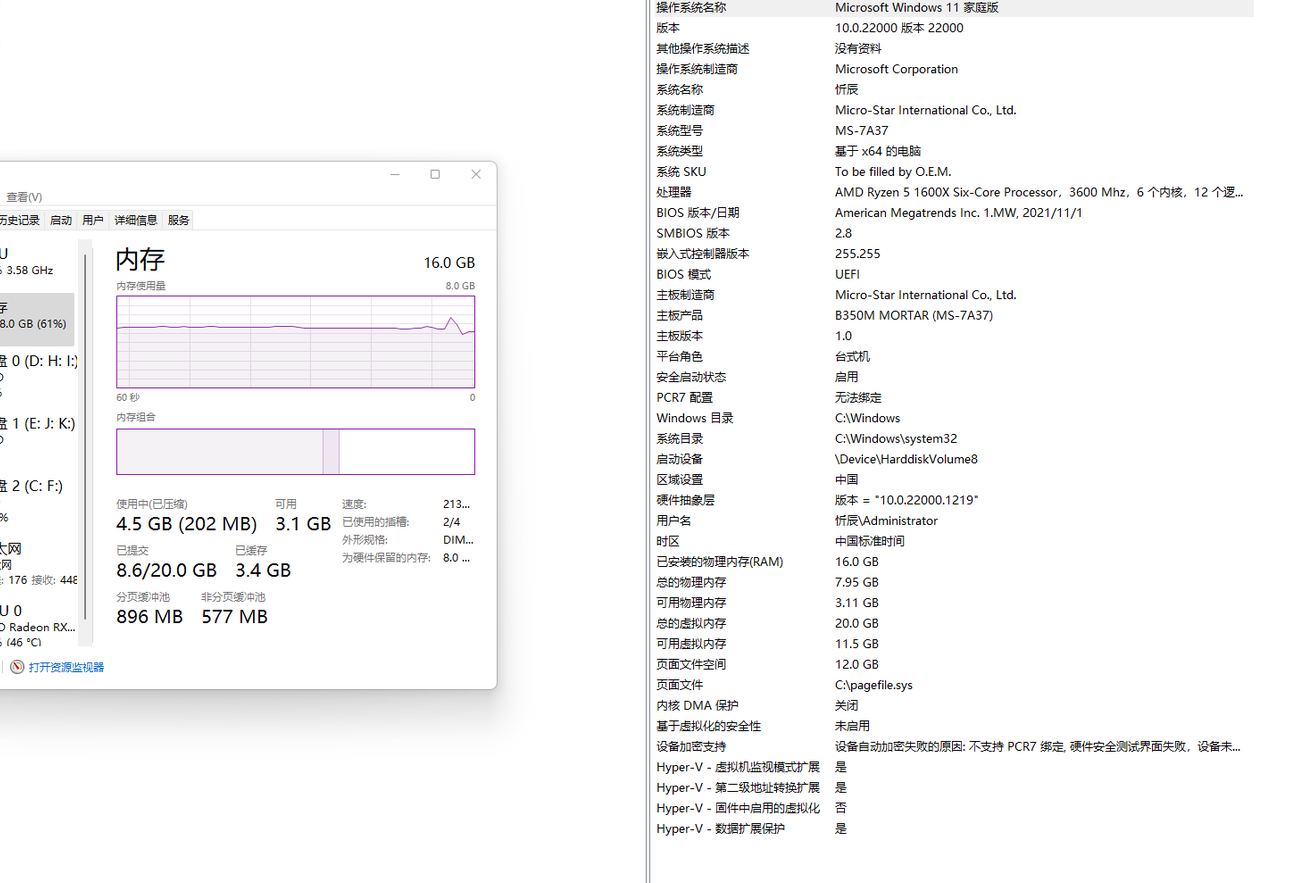The height and width of the screenshot is (883, 1296).
Task: Select the BIOS 版本/日期 row
Action: pyautogui.click(x=952, y=213)
